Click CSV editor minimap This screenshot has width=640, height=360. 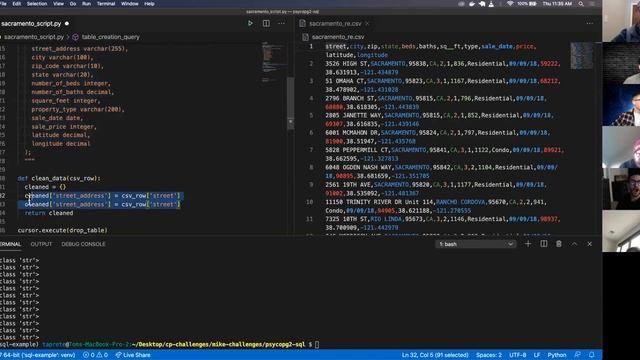tap(582, 55)
